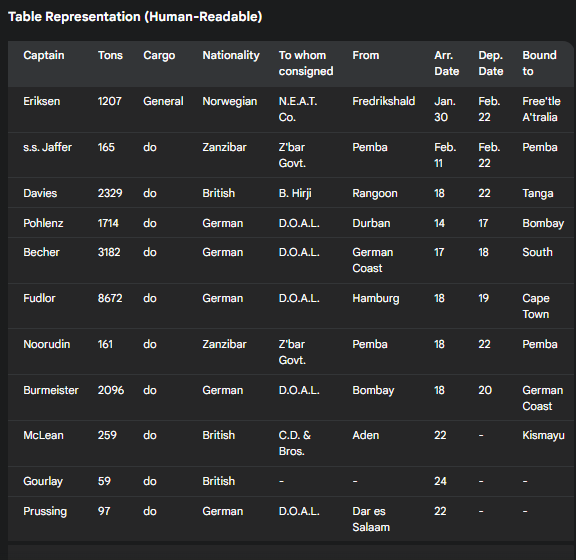Viewport: 576px width, 560px height.
Task: Click the 'General' cargo cell
Action: pos(163,101)
